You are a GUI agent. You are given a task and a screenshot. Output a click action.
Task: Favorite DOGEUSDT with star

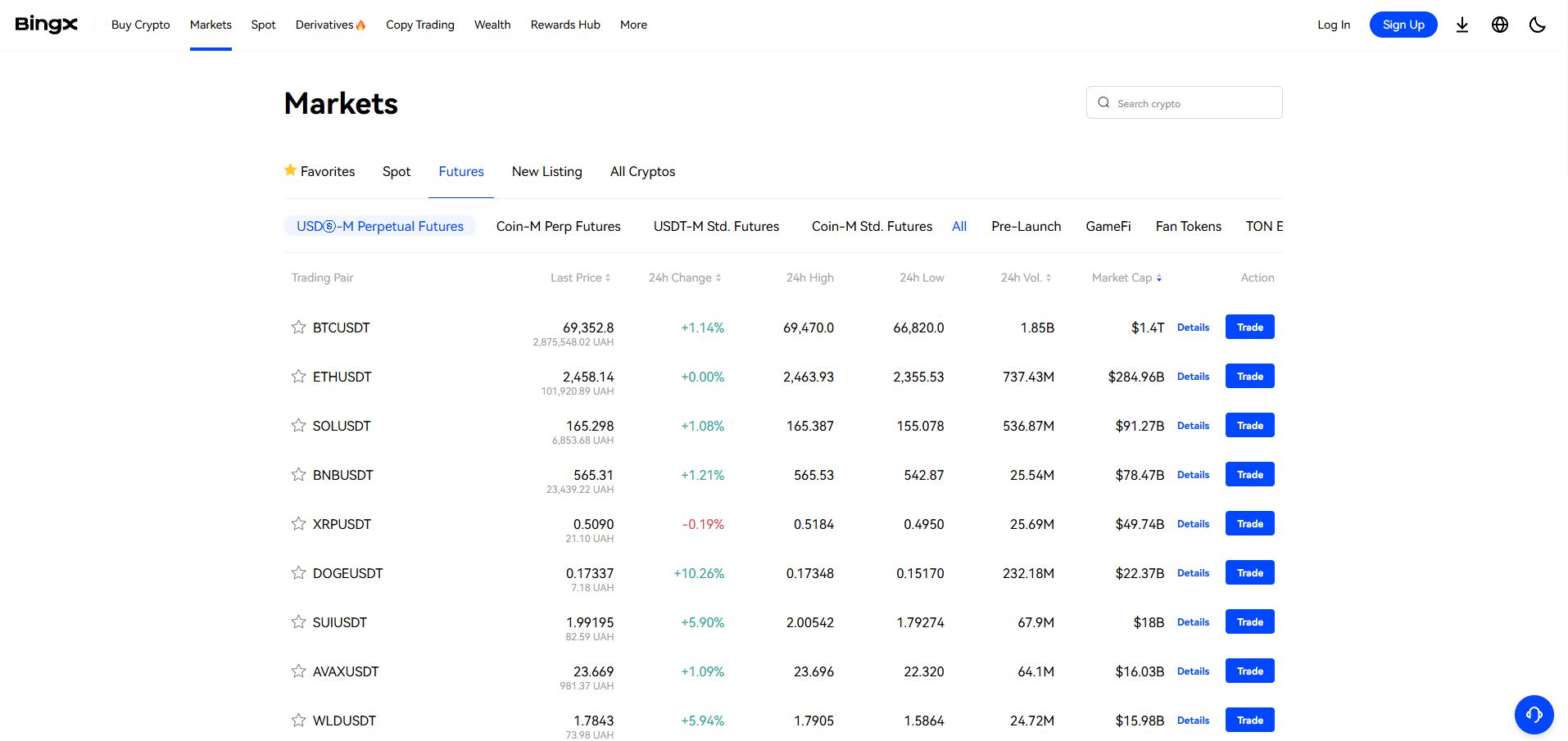[298, 572]
